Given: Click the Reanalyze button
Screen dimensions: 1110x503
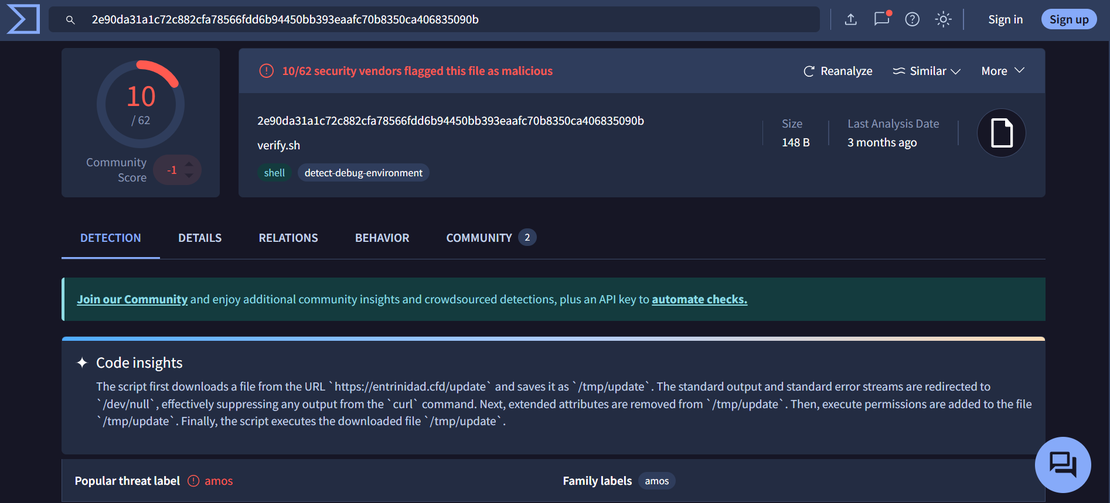Looking at the screenshot, I should click(837, 71).
